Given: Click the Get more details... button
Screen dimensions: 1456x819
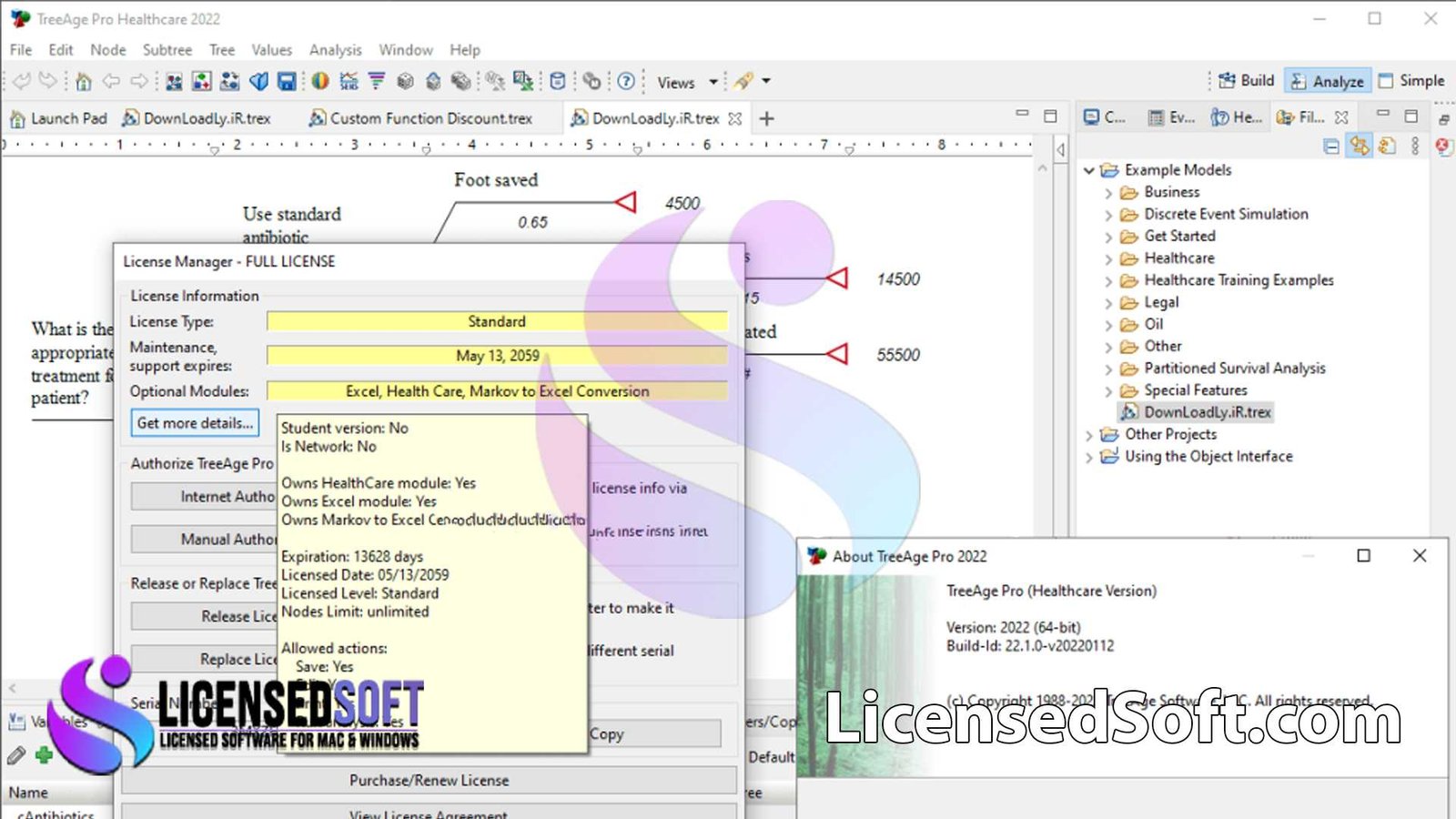Looking at the screenshot, I should (195, 423).
